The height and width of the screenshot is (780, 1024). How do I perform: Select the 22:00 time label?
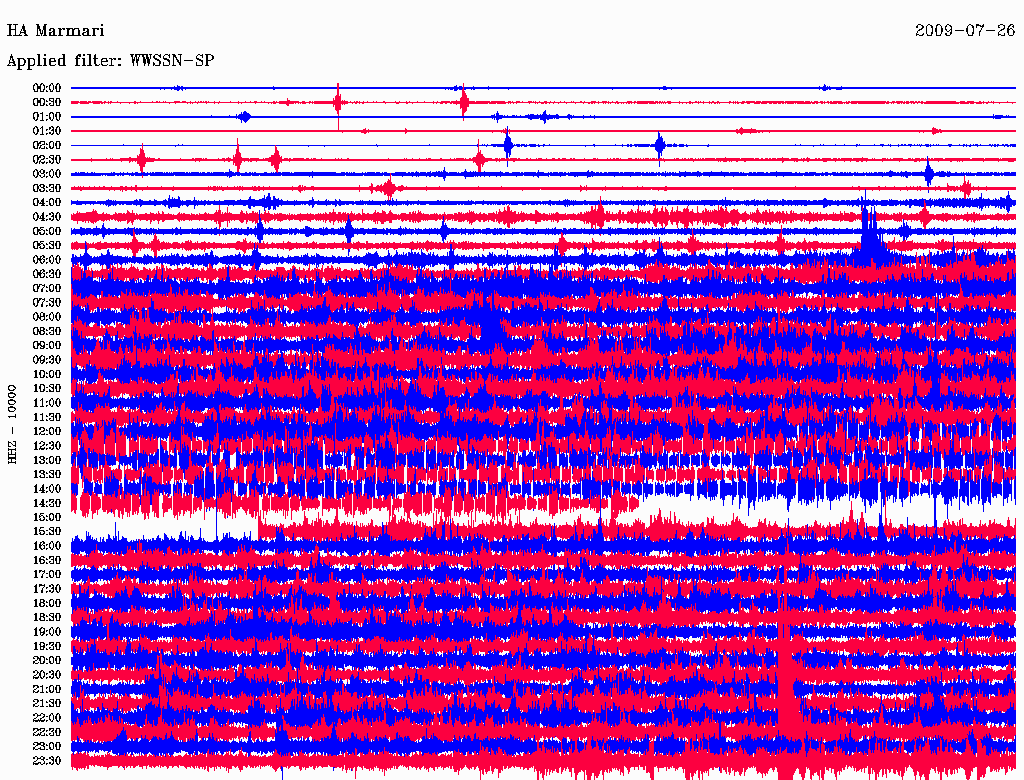(47, 718)
